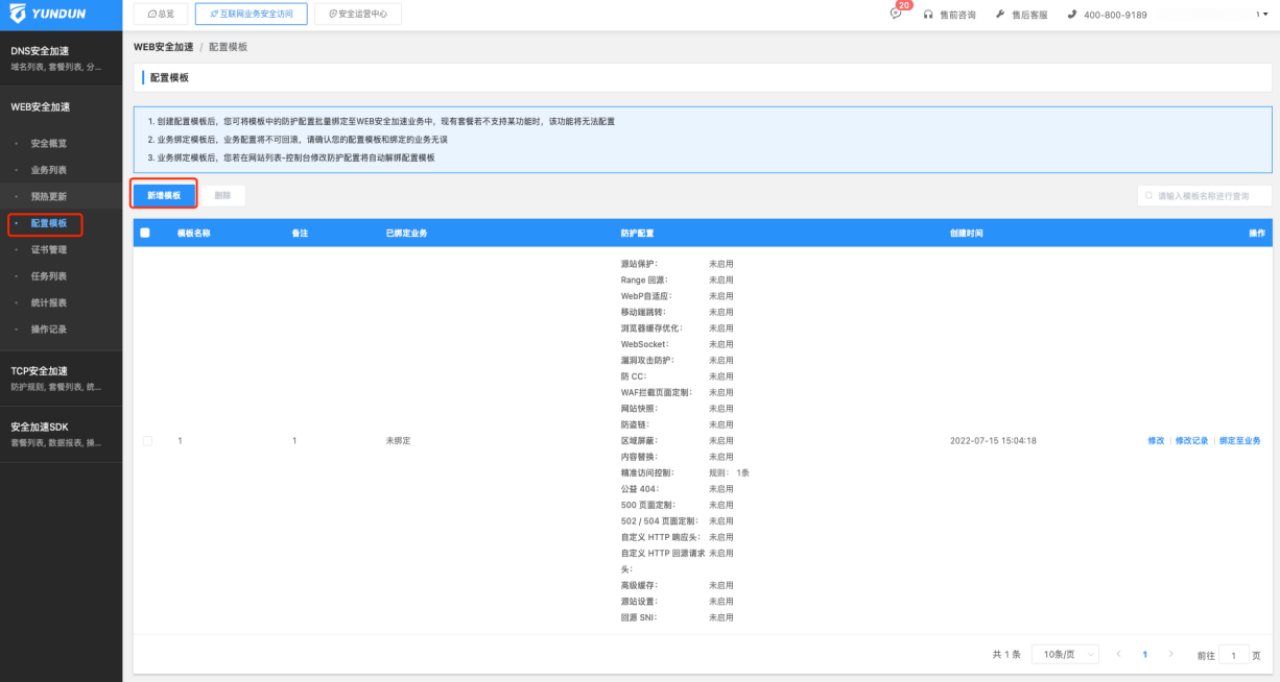Click the 已绑定业务 column header
Image resolution: width=1280 pixels, height=682 pixels.
tap(406, 233)
